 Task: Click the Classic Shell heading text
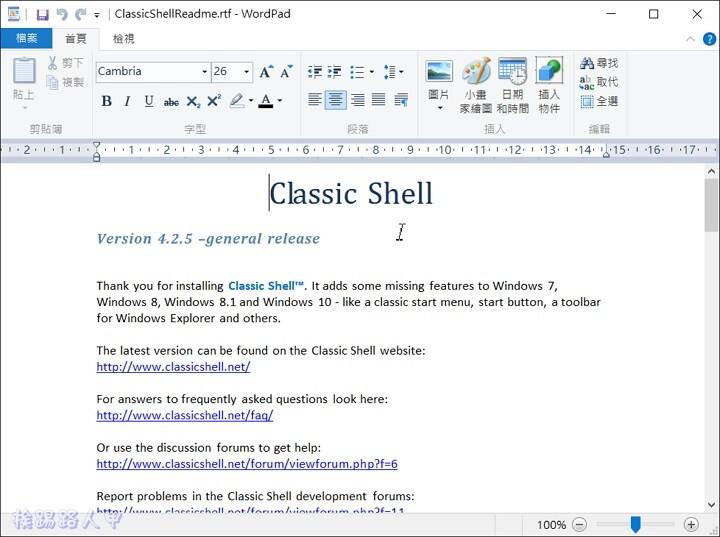coord(351,194)
